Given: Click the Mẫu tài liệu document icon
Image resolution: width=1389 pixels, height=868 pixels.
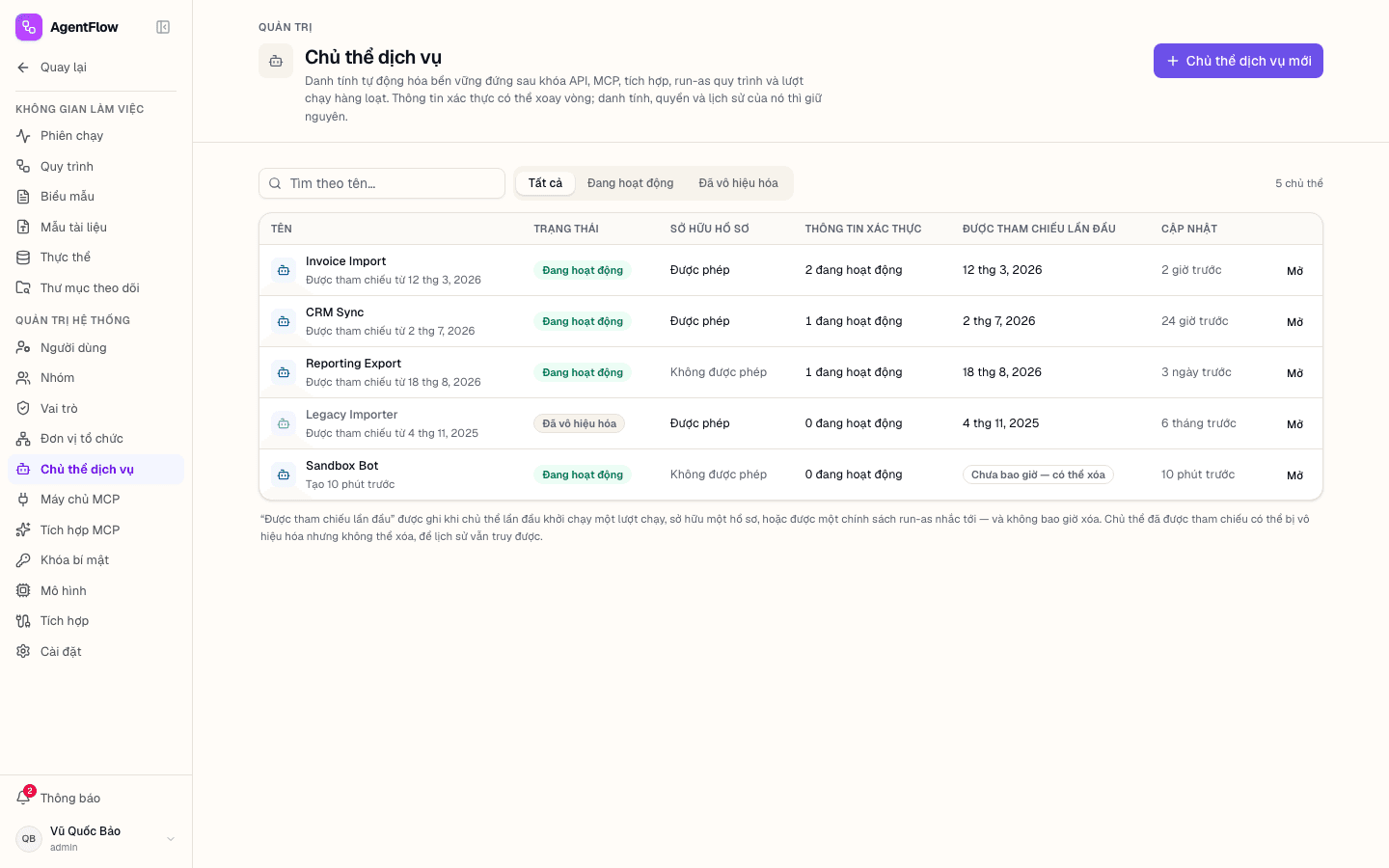Looking at the screenshot, I should 23,228.
